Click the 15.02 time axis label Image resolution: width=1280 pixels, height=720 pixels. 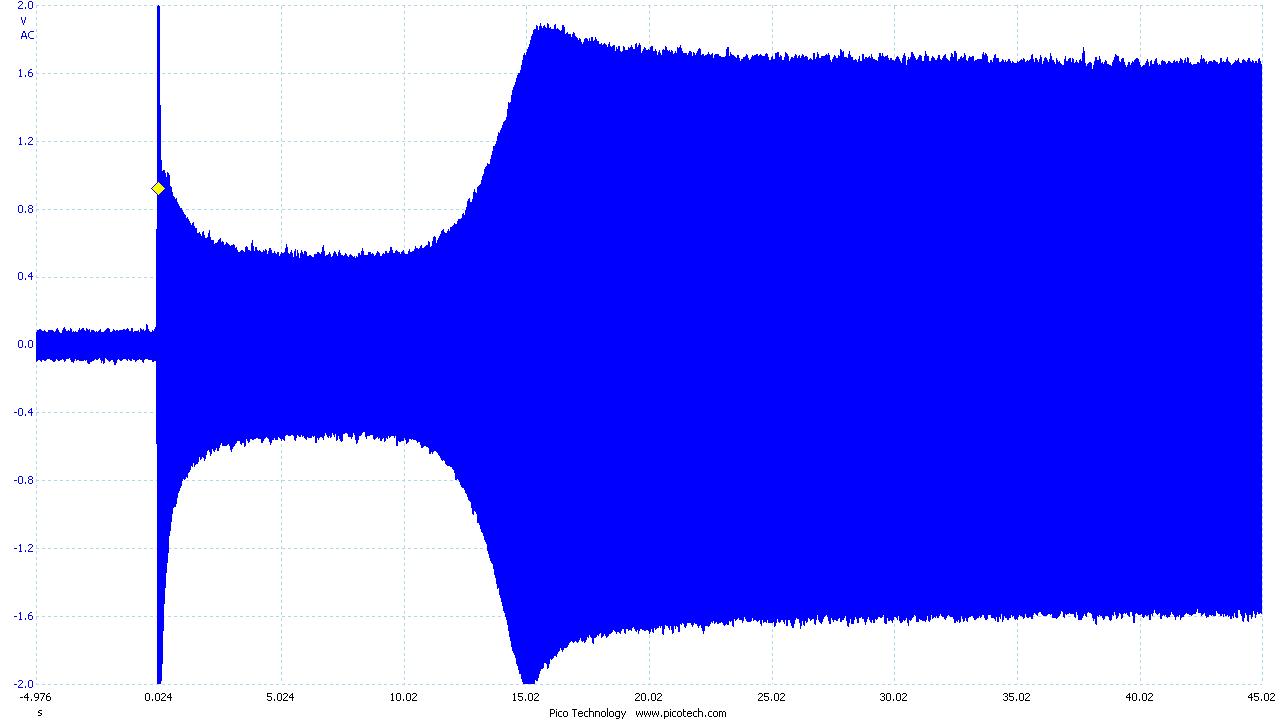[x=526, y=697]
